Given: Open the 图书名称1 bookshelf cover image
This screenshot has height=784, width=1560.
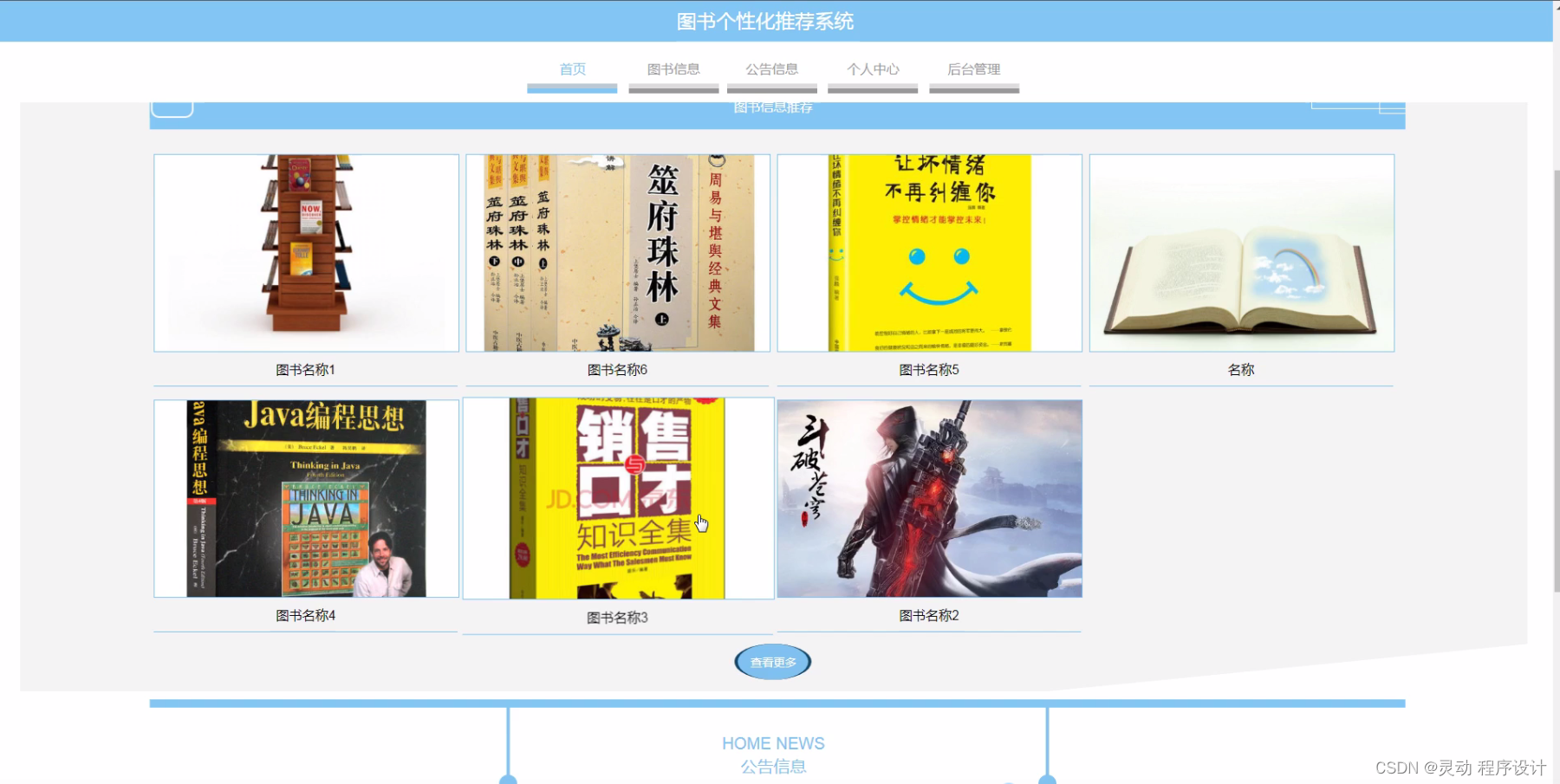Looking at the screenshot, I should point(306,252).
